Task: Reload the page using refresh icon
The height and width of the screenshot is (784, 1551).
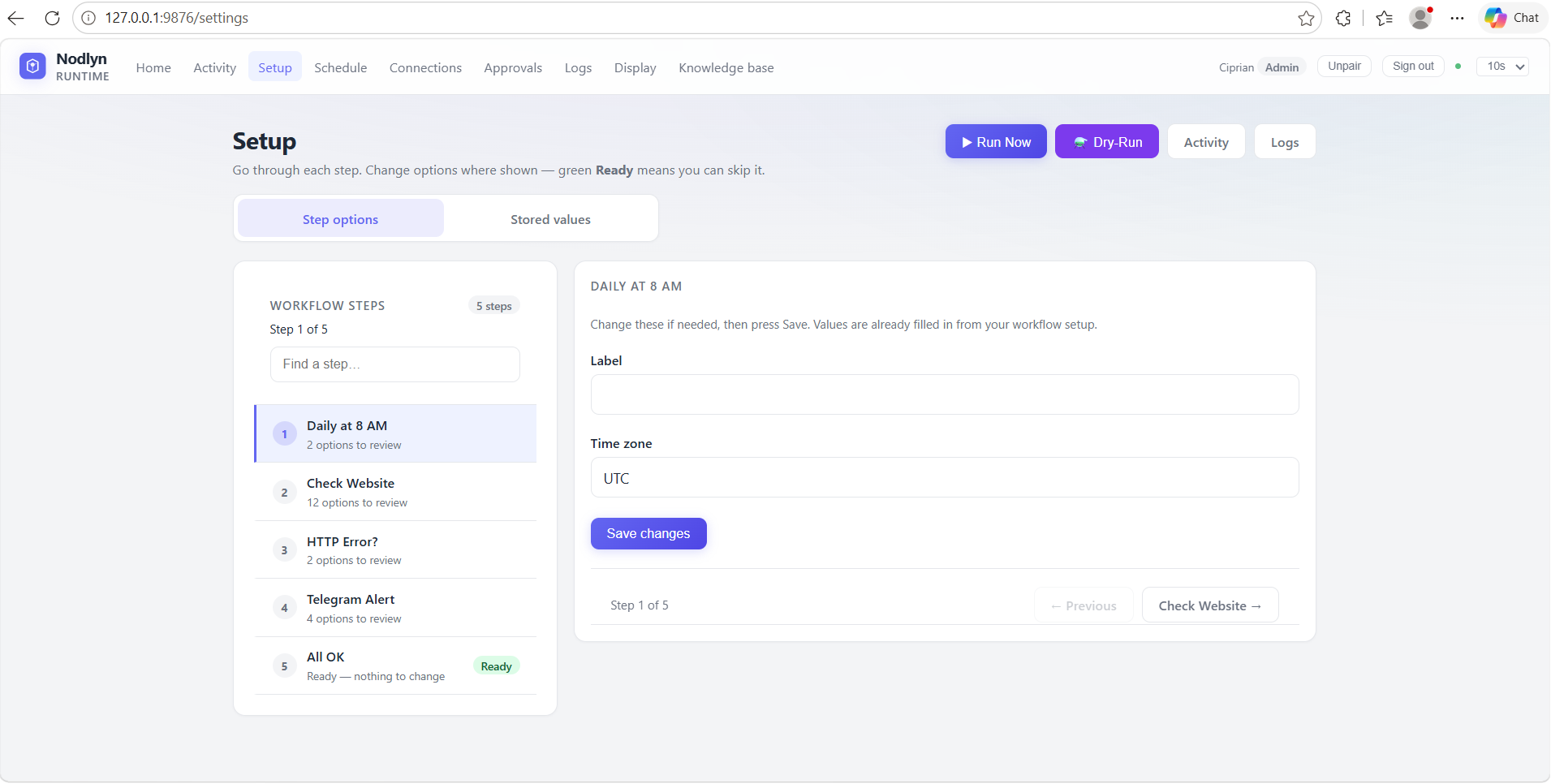Action: pyautogui.click(x=52, y=18)
